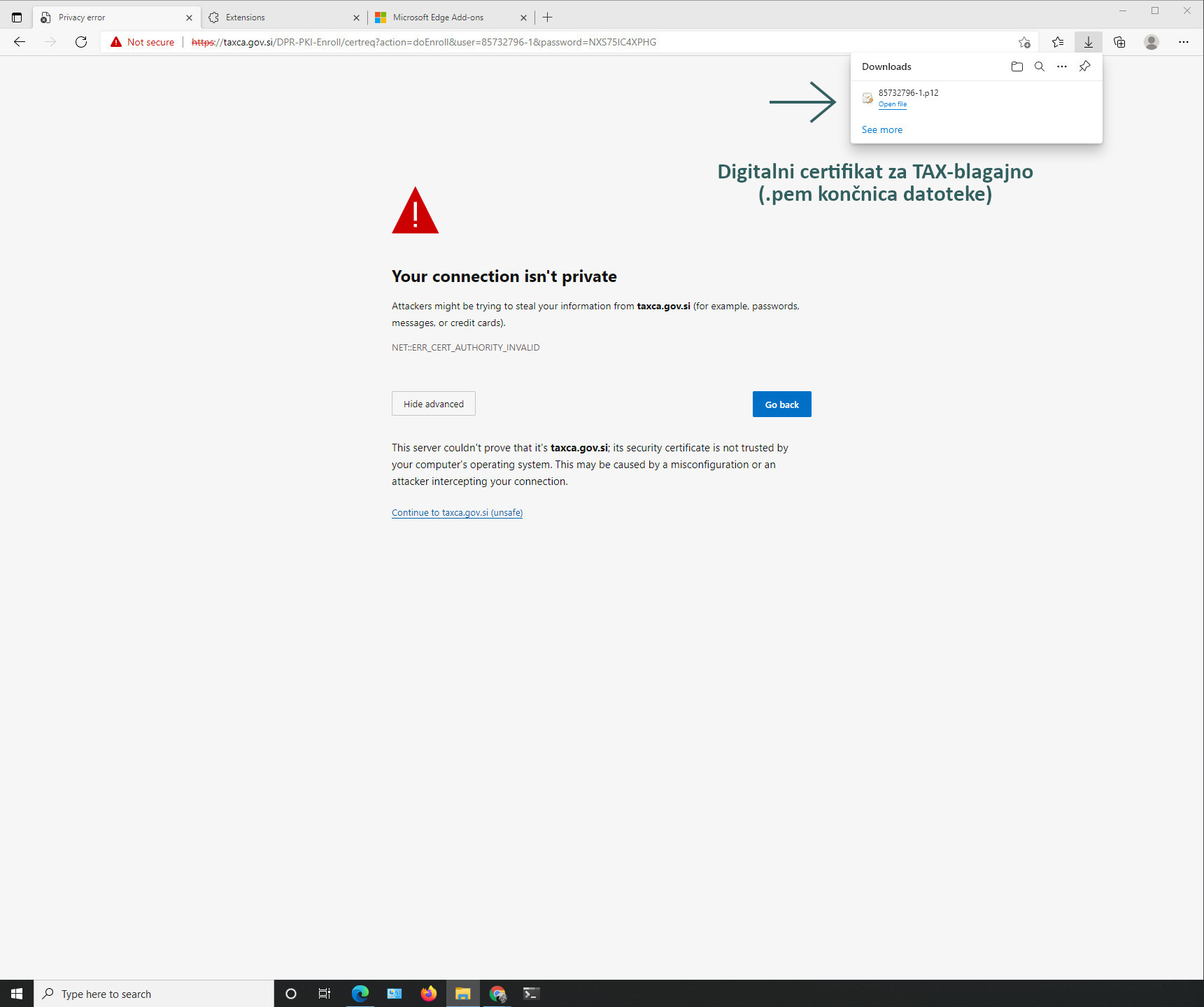Switch to the Extensions tab
This screenshot has width=1204, height=1007.
pyautogui.click(x=280, y=17)
